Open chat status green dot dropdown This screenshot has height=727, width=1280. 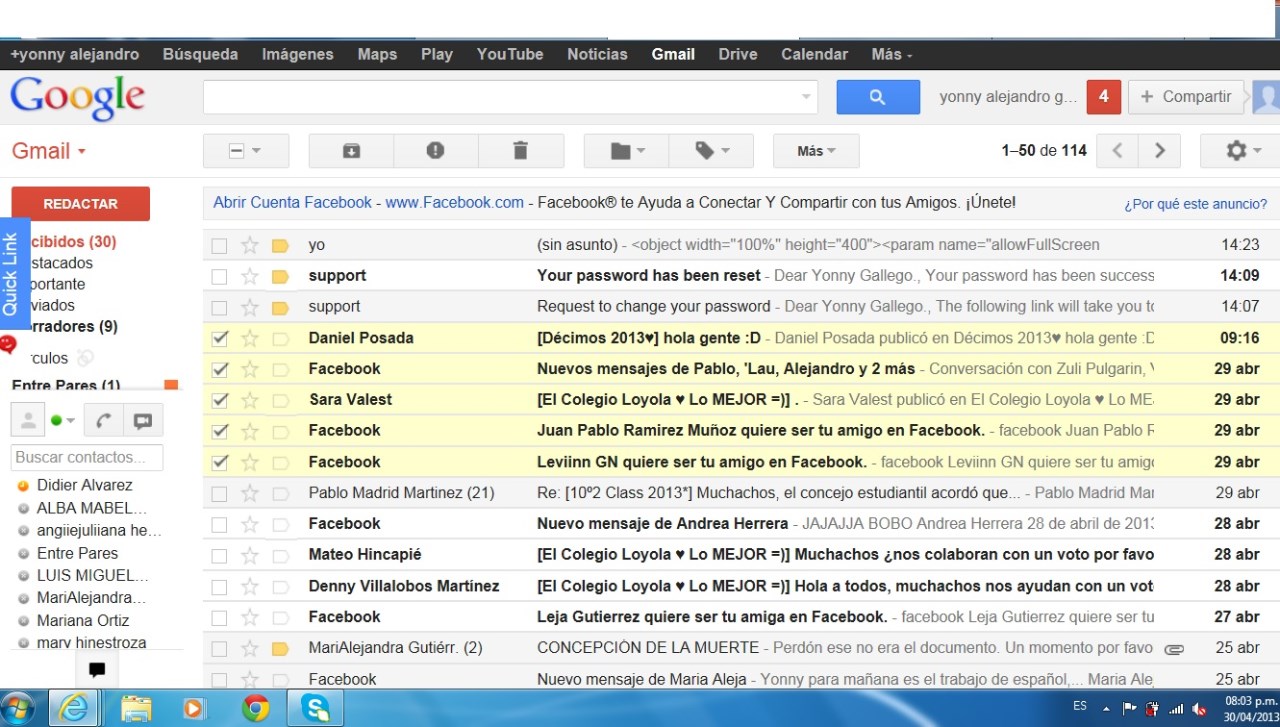click(x=63, y=421)
